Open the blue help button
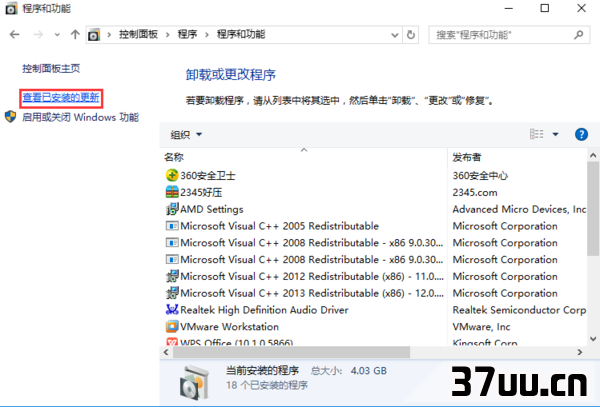 [x=581, y=134]
